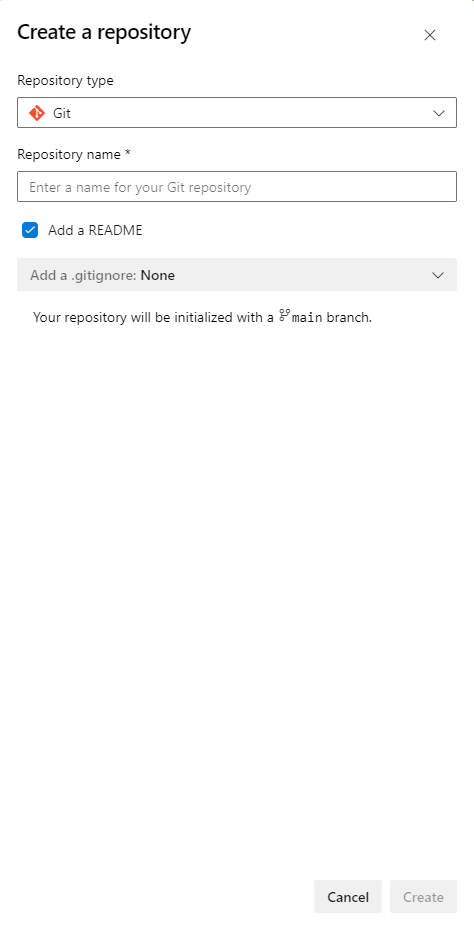Image resolution: width=474 pixels, height=926 pixels.
Task: Close the Create a repository panel
Action: (430, 35)
